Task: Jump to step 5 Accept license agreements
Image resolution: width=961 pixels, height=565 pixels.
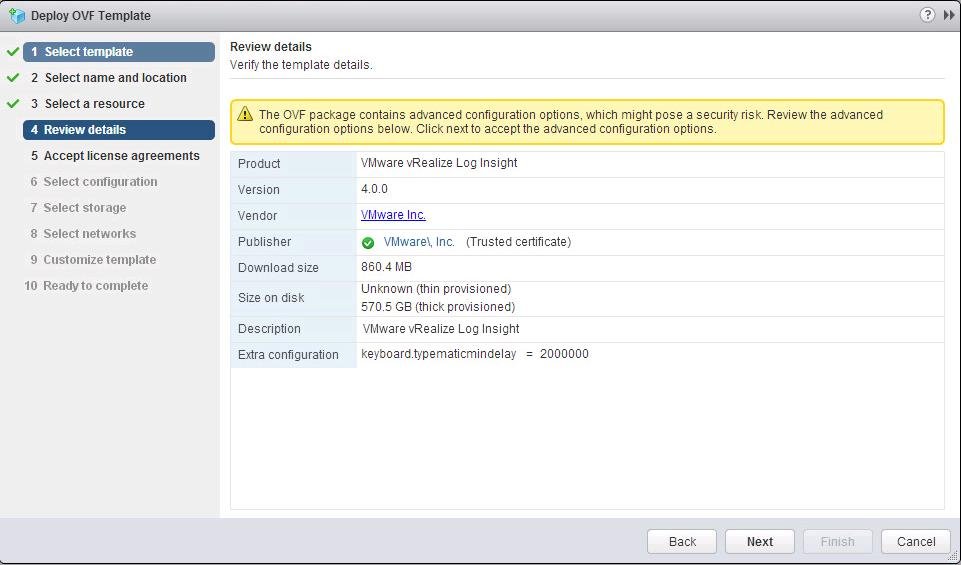Action: tap(121, 156)
